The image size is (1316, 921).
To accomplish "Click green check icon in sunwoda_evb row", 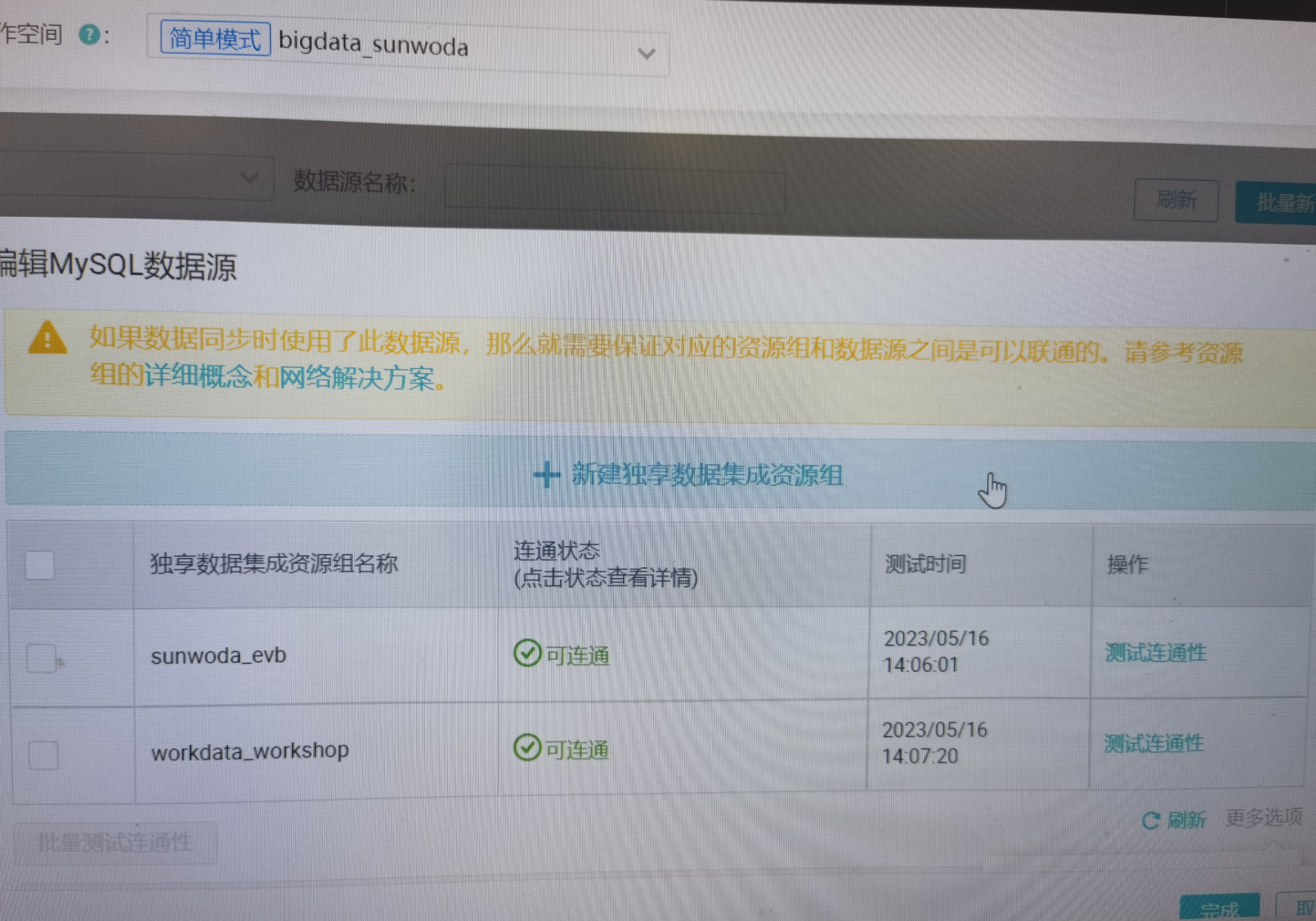I will 527,653.
